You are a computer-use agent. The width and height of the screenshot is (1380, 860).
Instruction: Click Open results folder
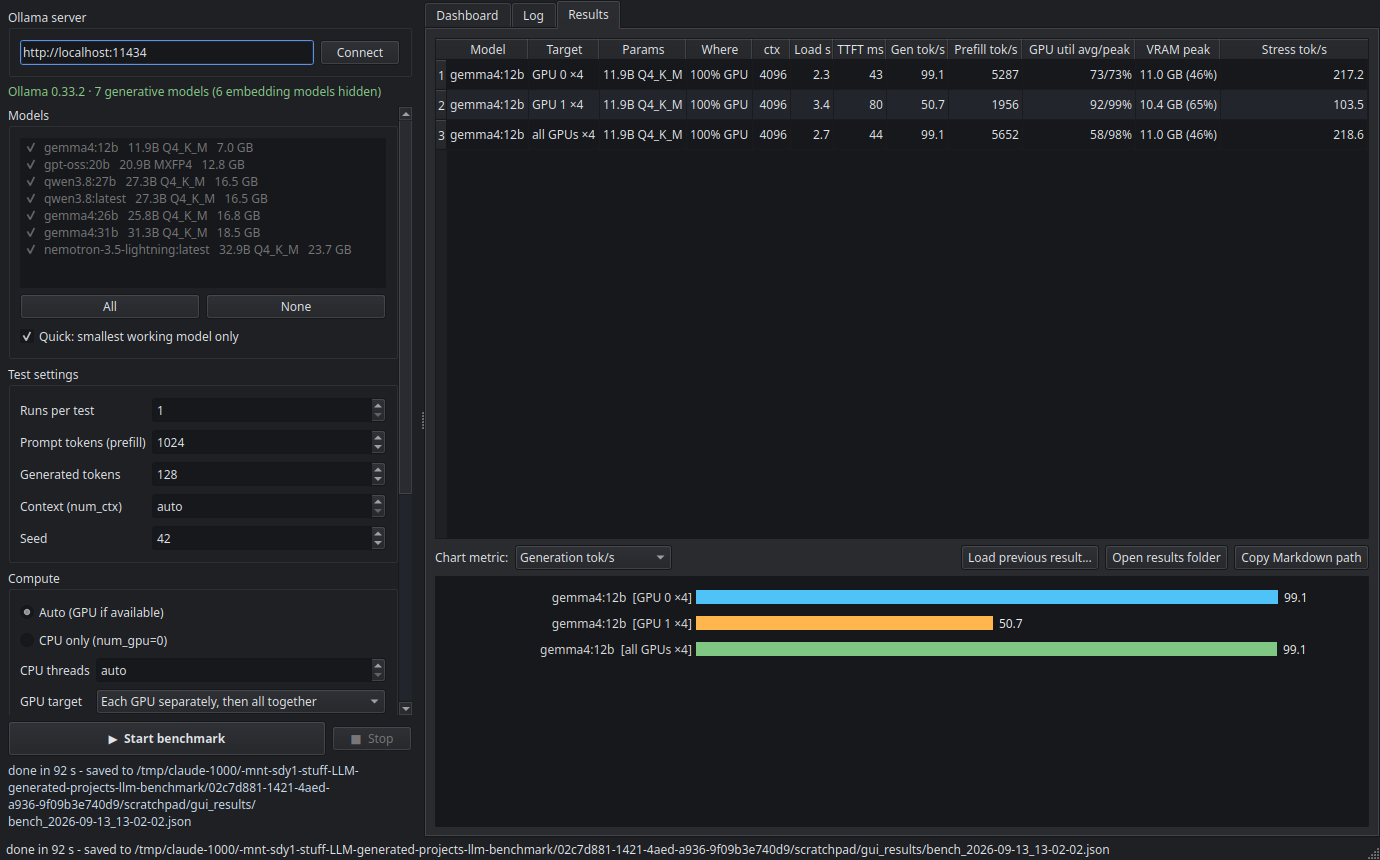(x=1166, y=558)
